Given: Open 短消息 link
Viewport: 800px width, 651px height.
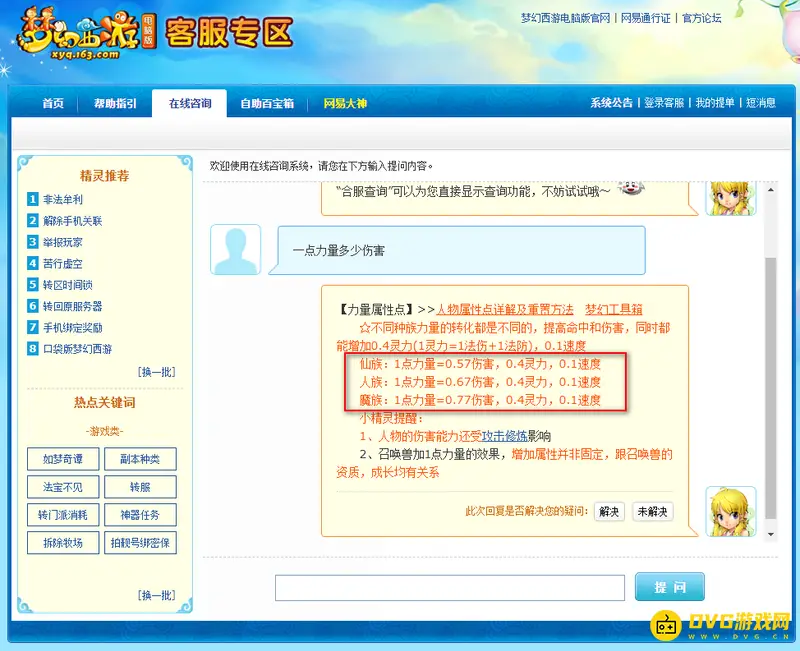Looking at the screenshot, I should click(761, 103).
